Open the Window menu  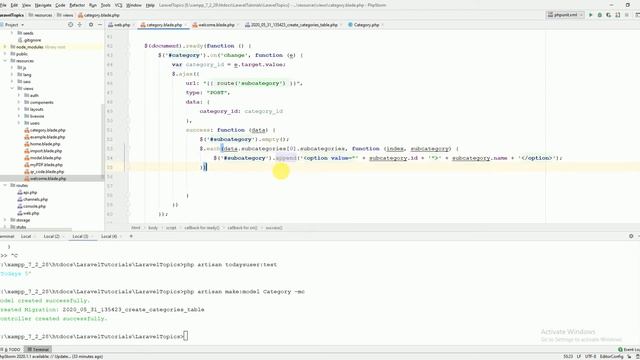point(134,5)
